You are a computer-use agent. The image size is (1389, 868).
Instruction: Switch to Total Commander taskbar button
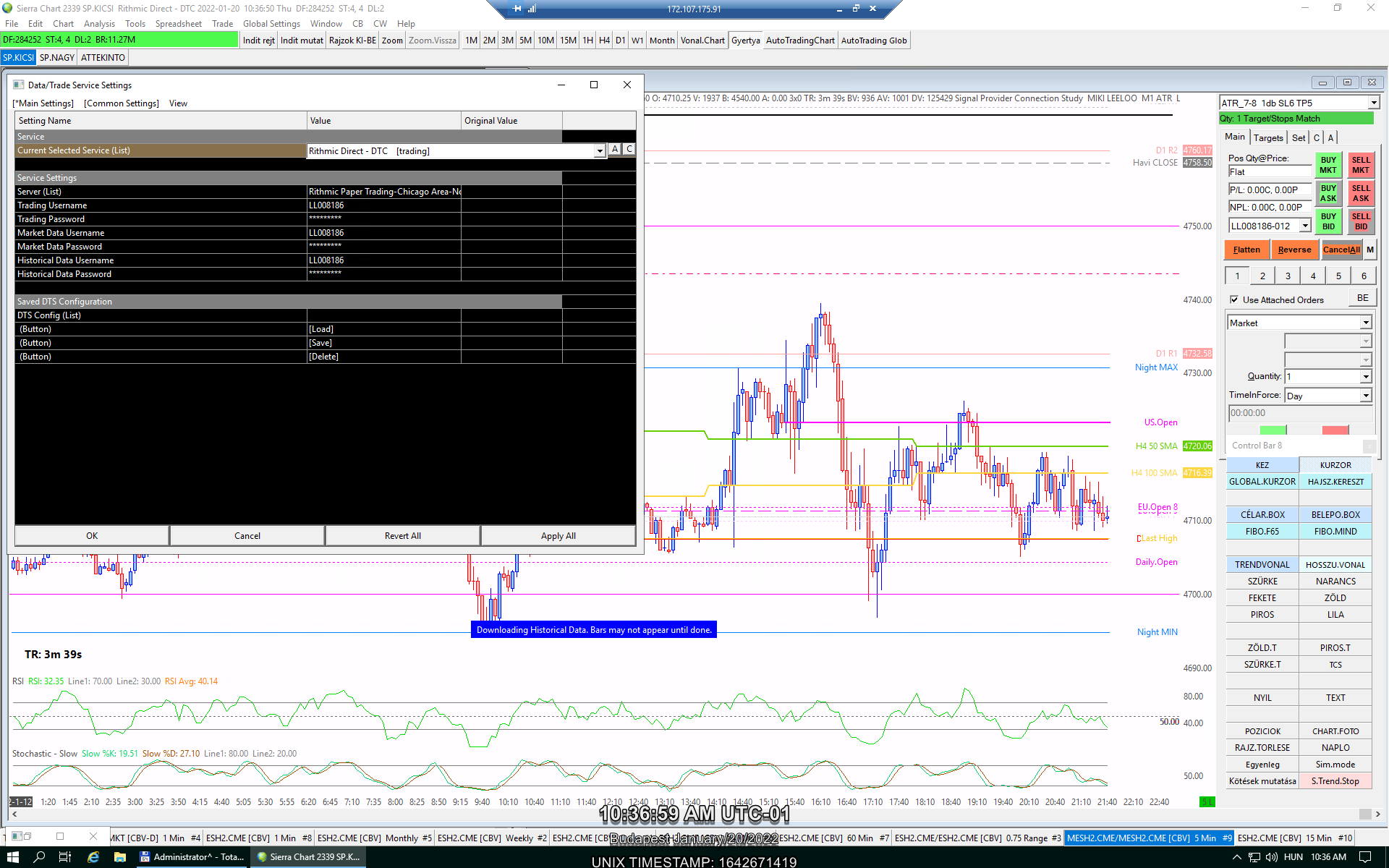(192, 857)
